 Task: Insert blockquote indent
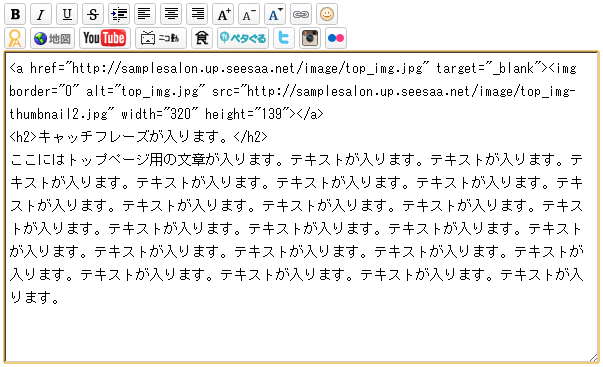click(119, 14)
